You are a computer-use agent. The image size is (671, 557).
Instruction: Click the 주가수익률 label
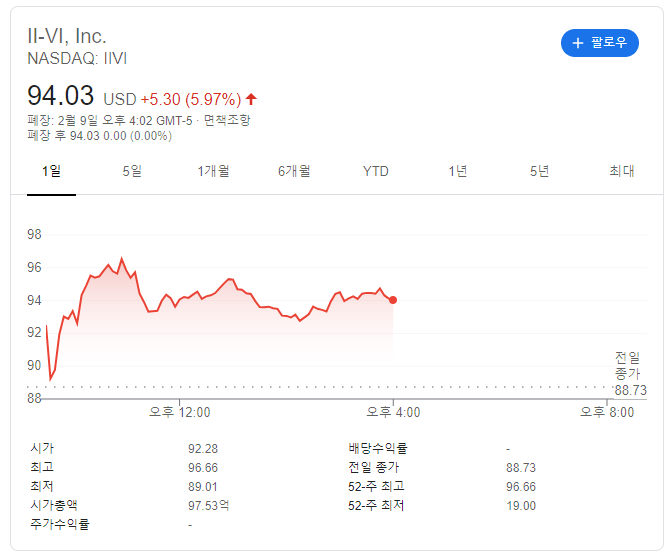click(x=60, y=524)
